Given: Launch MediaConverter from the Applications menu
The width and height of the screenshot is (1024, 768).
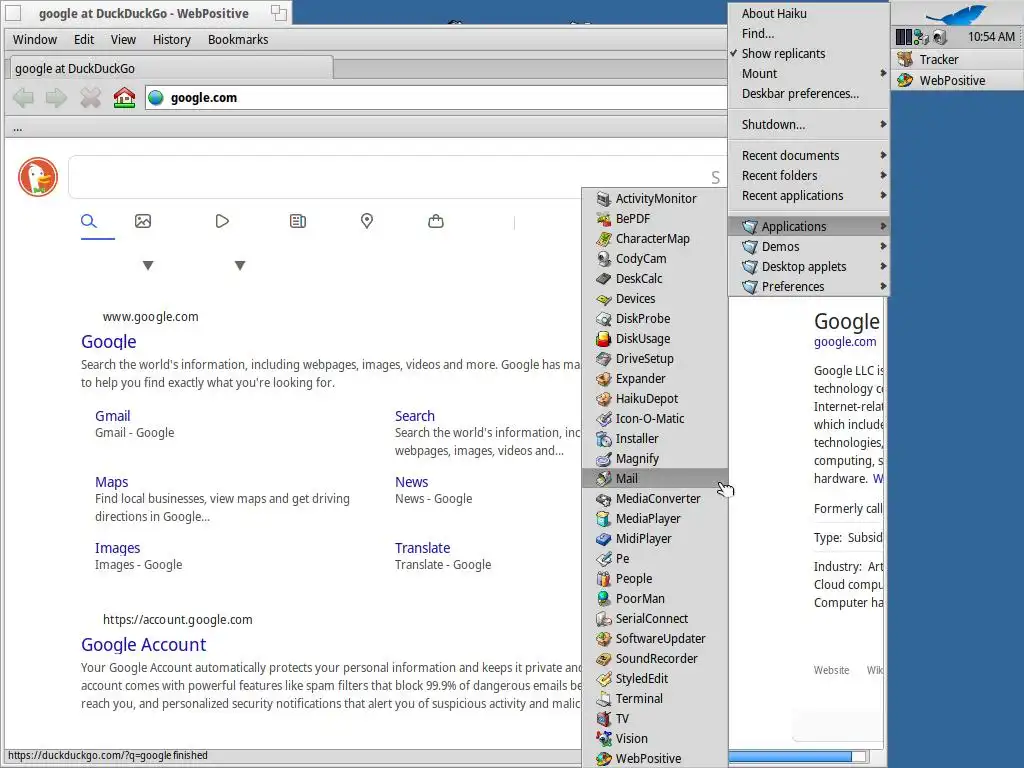Looking at the screenshot, I should pyautogui.click(x=654, y=499).
